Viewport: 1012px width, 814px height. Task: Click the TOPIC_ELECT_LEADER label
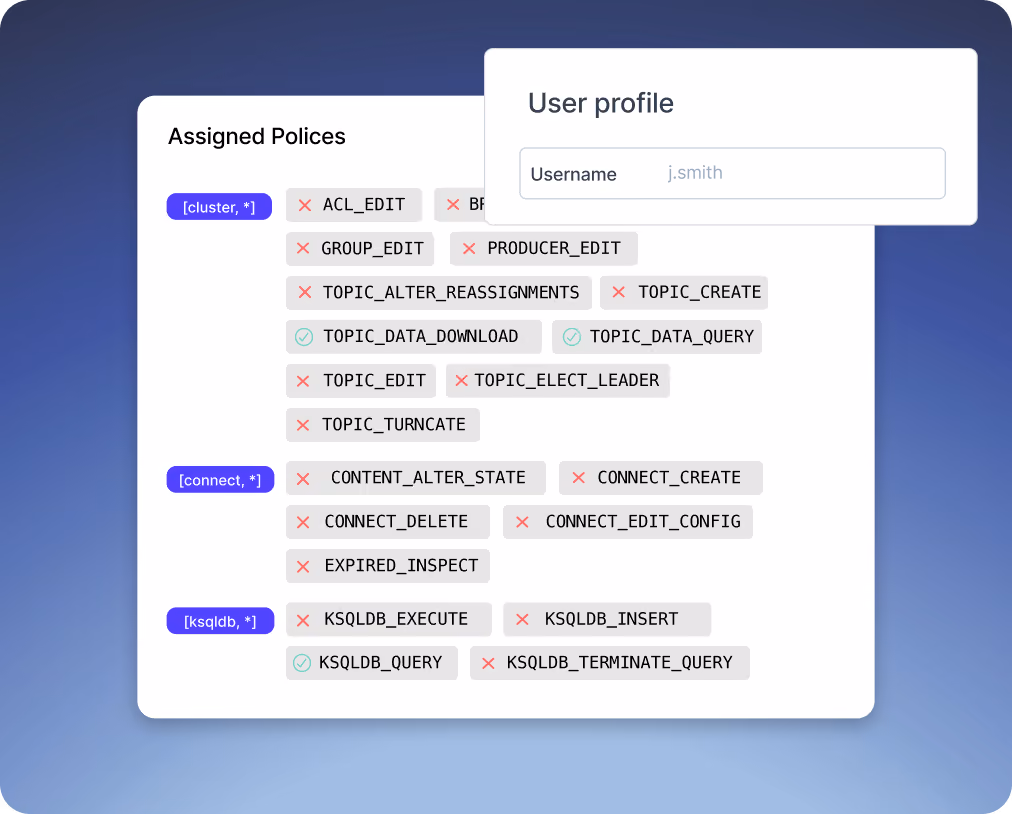pyautogui.click(x=567, y=380)
